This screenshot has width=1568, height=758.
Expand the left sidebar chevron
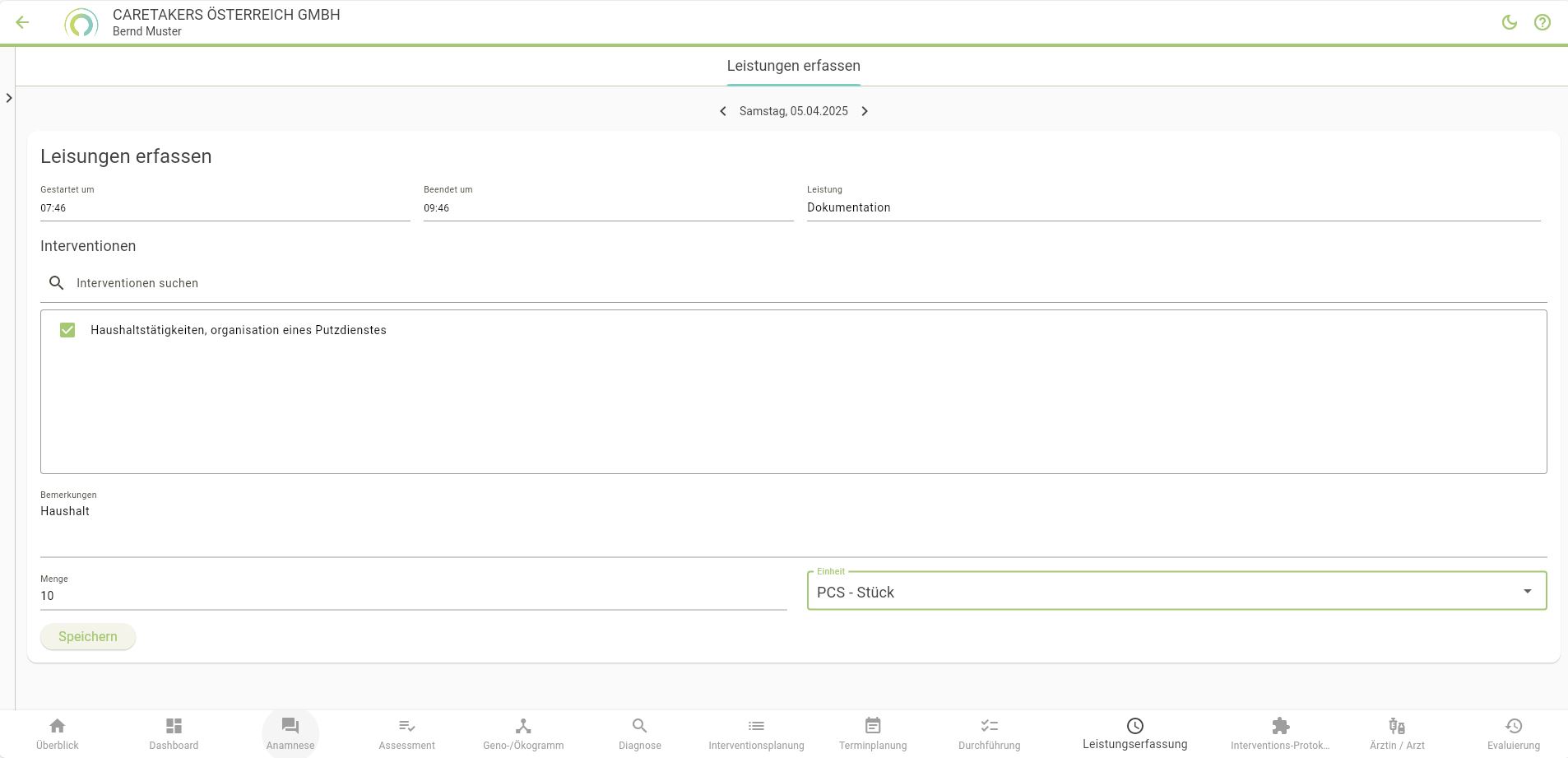pos(9,98)
